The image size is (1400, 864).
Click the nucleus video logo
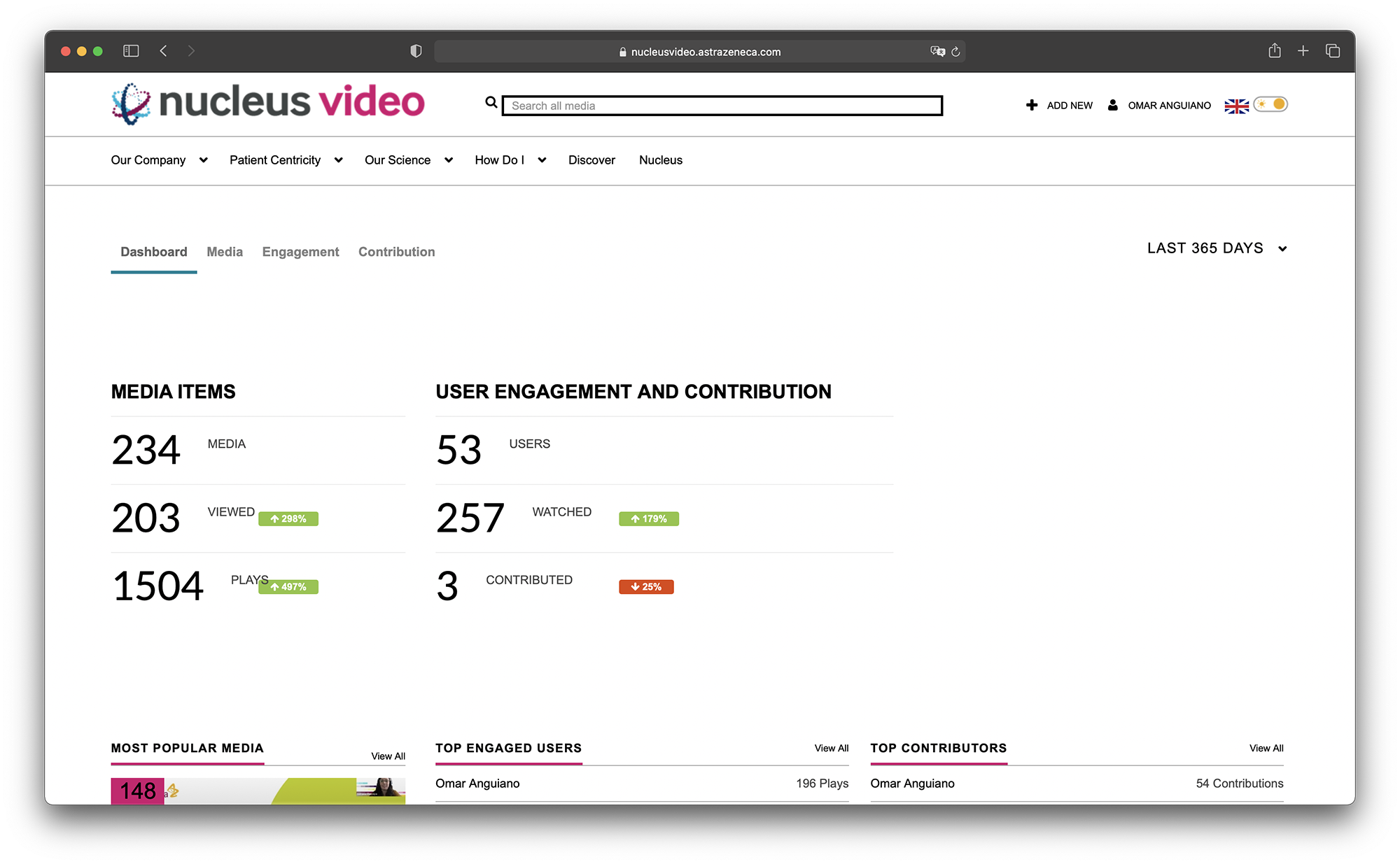[268, 103]
